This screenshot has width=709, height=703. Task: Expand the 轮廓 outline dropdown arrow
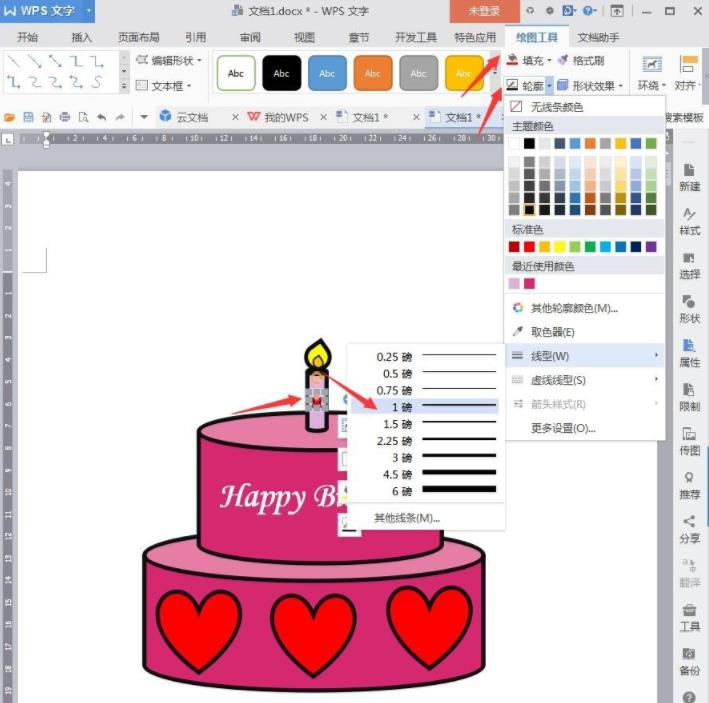tap(549, 85)
